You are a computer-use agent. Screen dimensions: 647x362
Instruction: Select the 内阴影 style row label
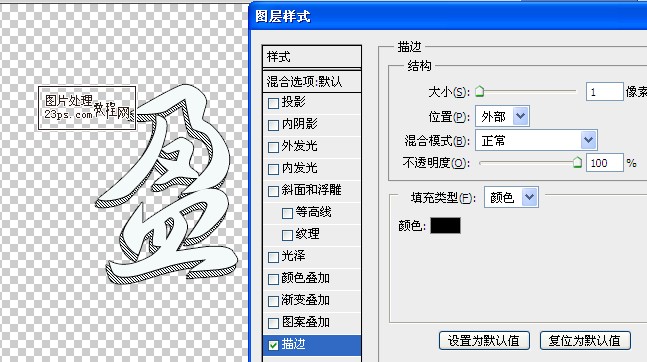click(x=300, y=124)
